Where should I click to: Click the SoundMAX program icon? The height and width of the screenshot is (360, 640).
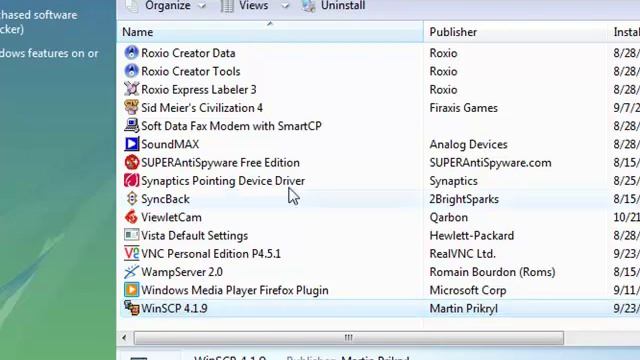pyautogui.click(x=131, y=144)
